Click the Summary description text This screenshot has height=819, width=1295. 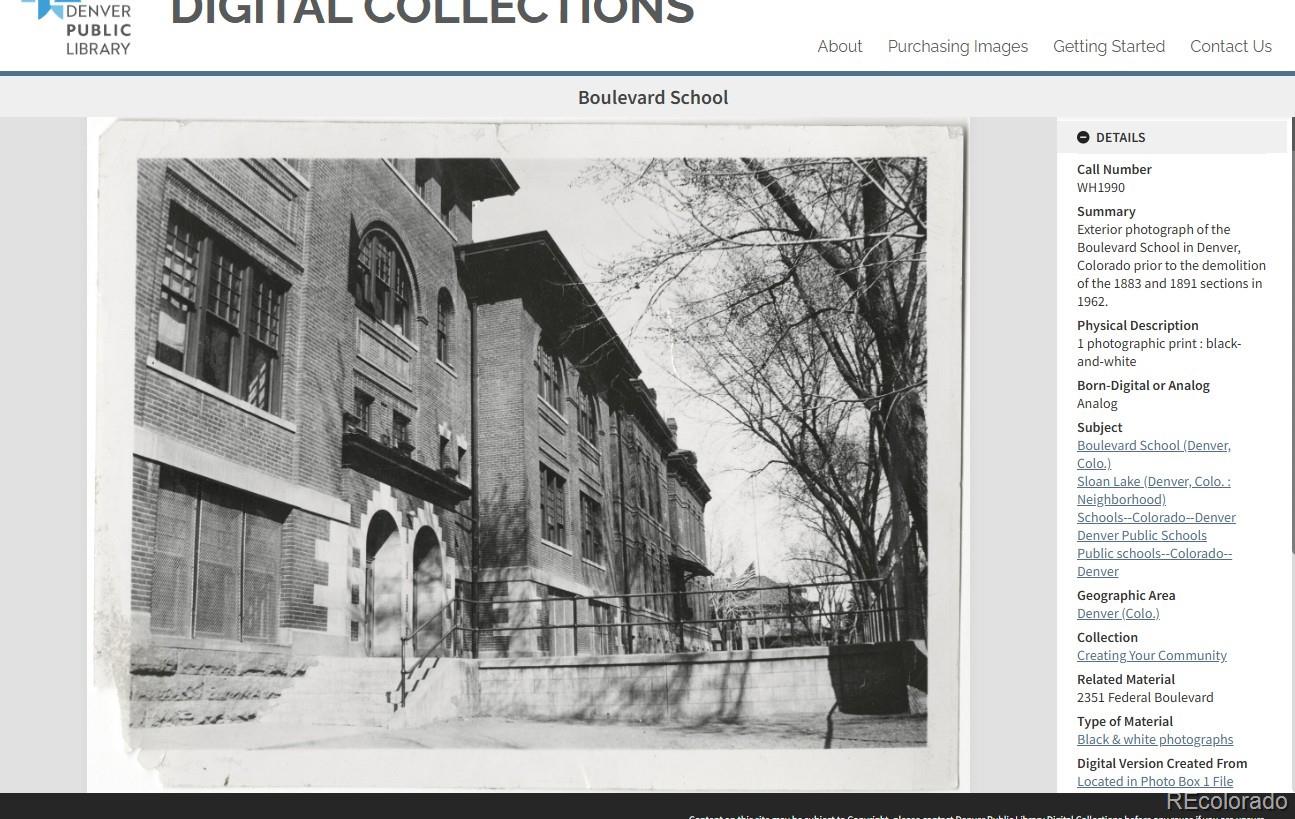click(1171, 265)
